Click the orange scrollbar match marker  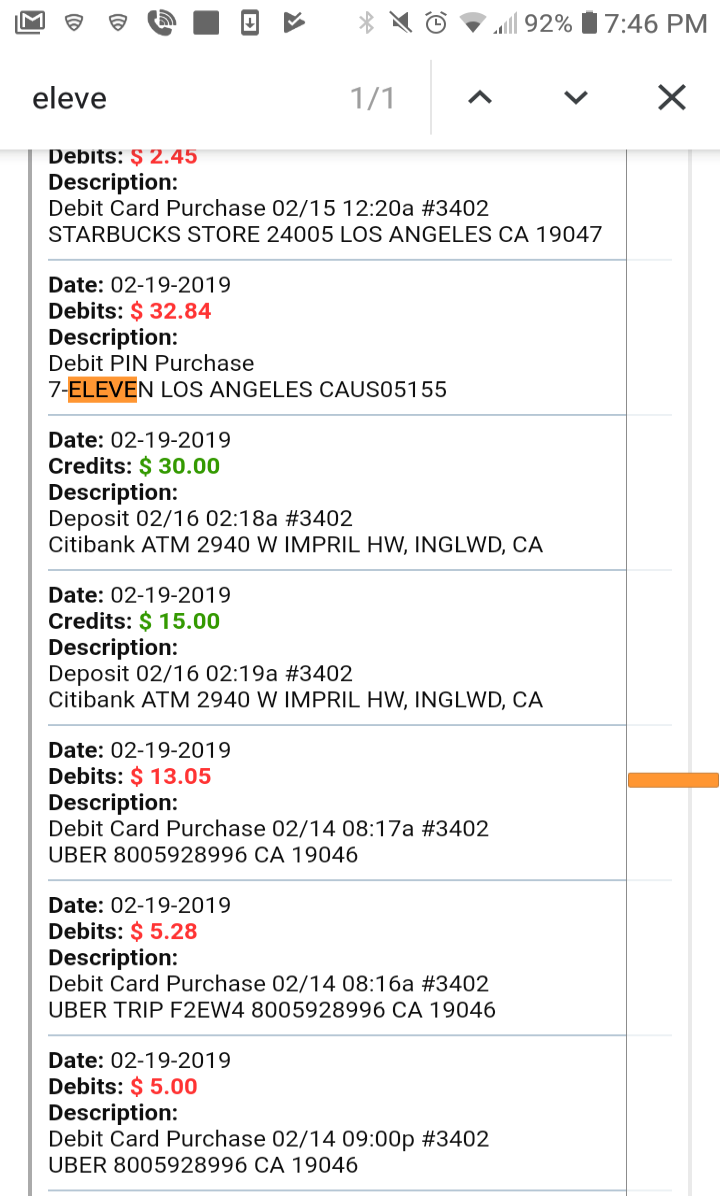click(x=673, y=780)
